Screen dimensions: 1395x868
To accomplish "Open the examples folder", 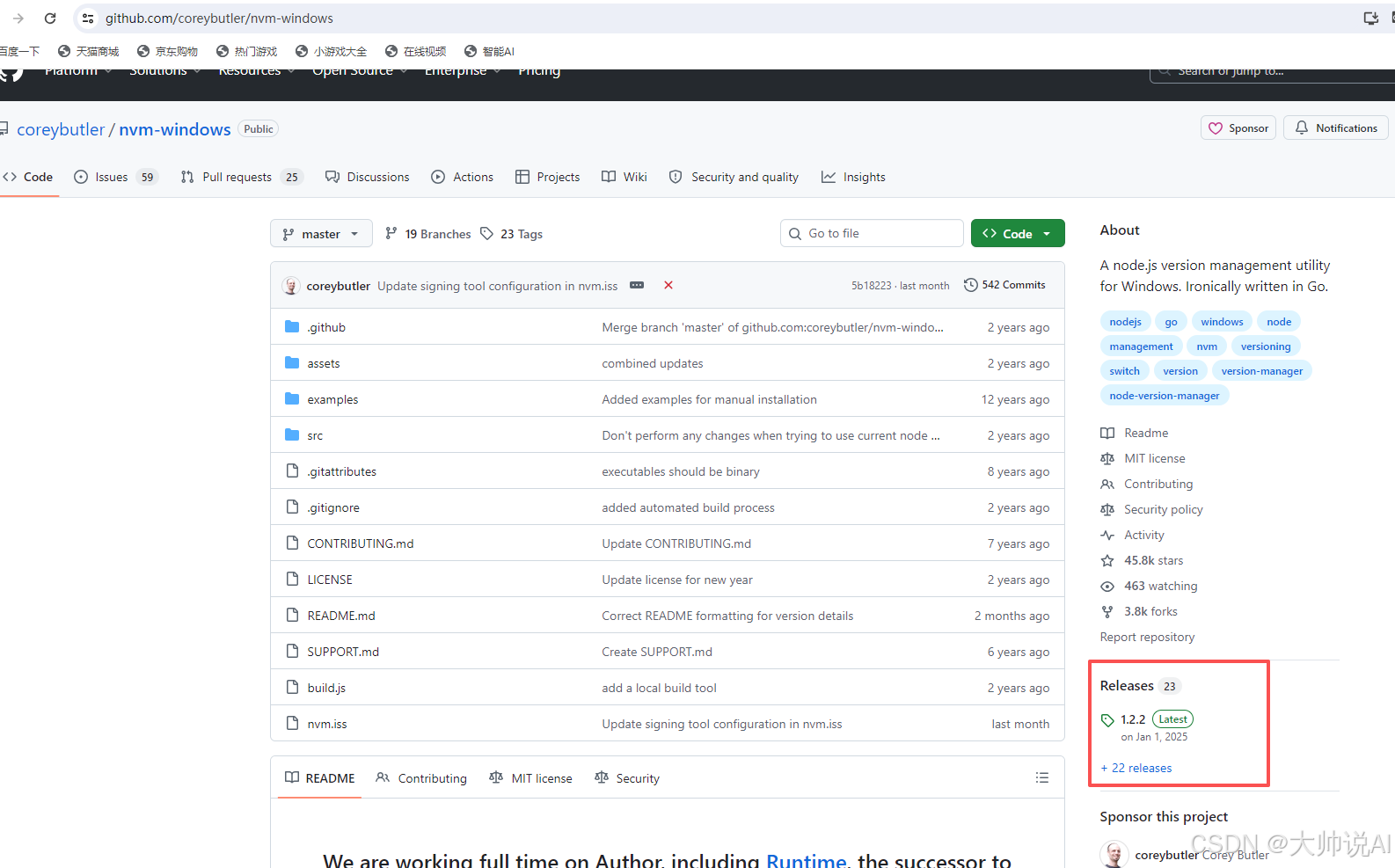I will click(332, 399).
